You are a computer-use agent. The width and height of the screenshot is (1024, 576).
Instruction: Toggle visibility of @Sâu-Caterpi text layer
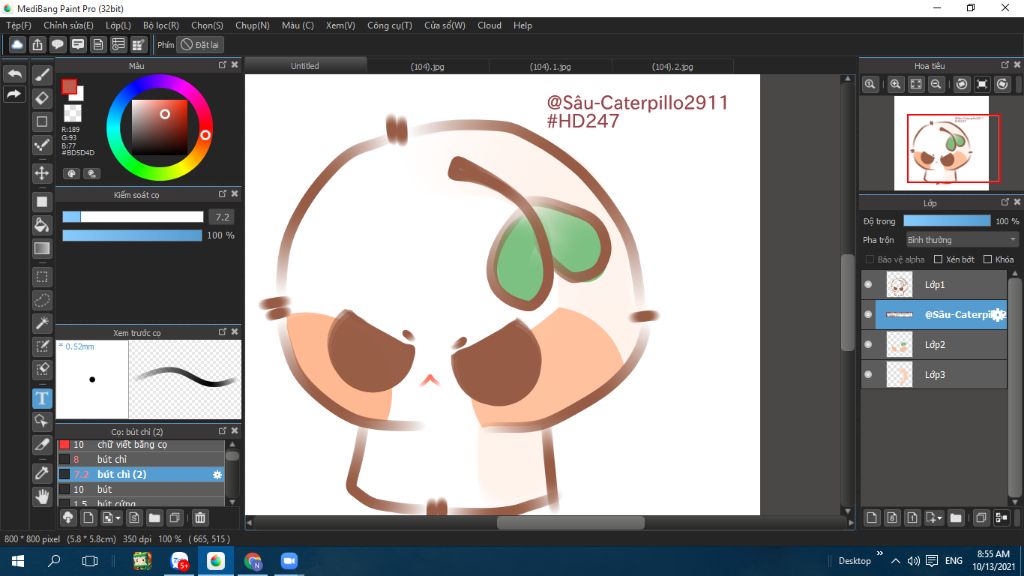[x=868, y=314]
